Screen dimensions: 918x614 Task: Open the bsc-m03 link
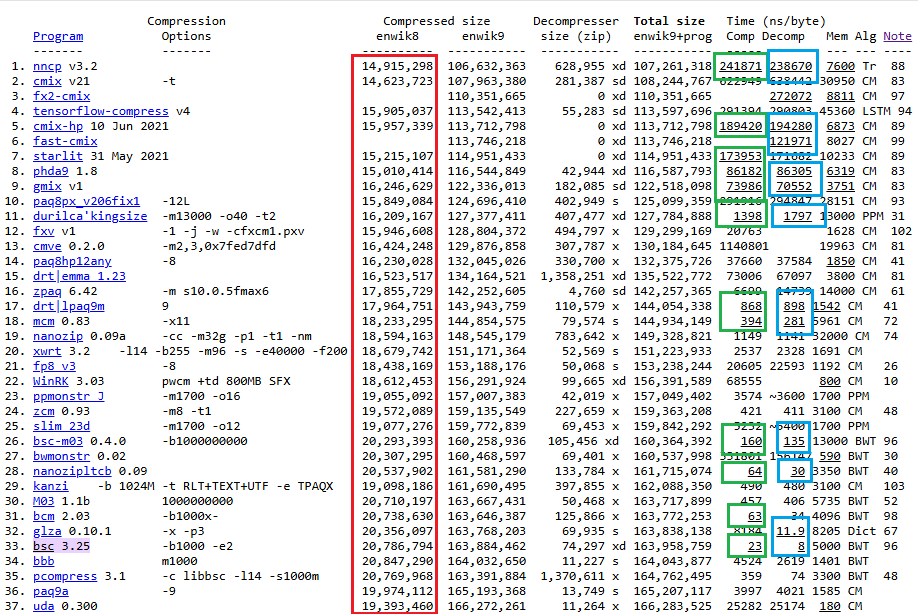coord(58,441)
